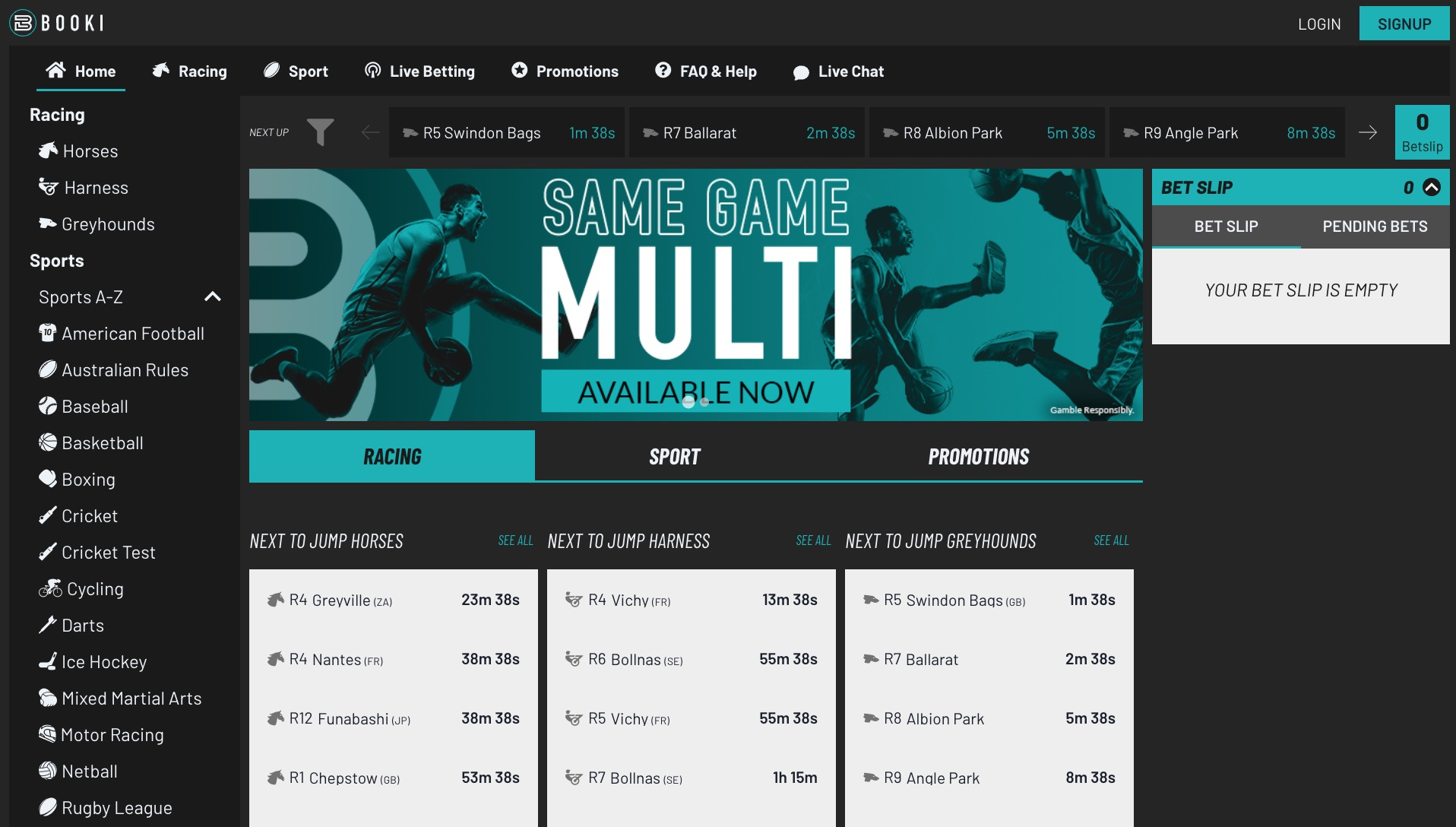Open the Betslip counter button
Viewport: 1456px width, 827px height.
pyautogui.click(x=1423, y=132)
